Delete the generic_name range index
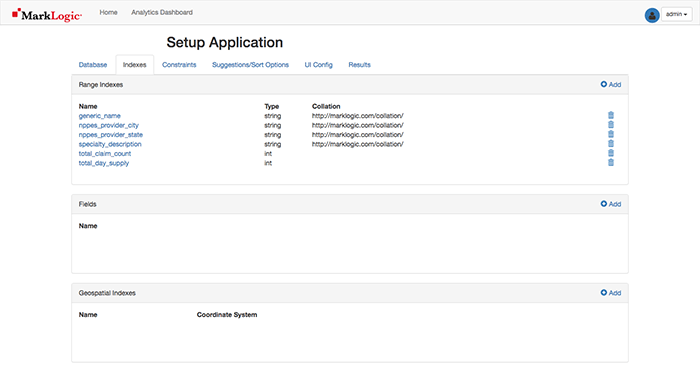Image resolution: width=700 pixels, height=369 pixels. pos(611,115)
